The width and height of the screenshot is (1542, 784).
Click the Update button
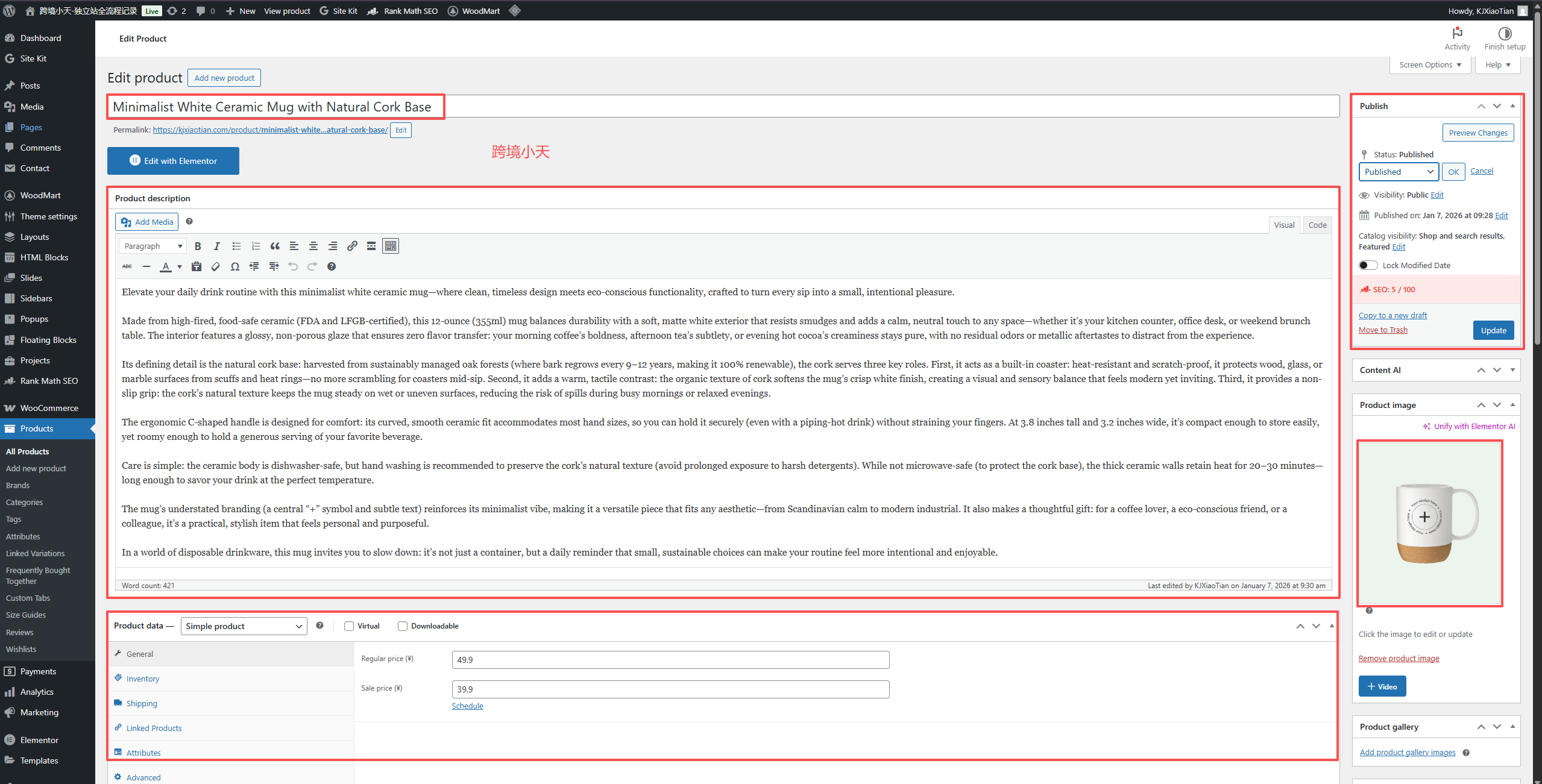coord(1493,330)
